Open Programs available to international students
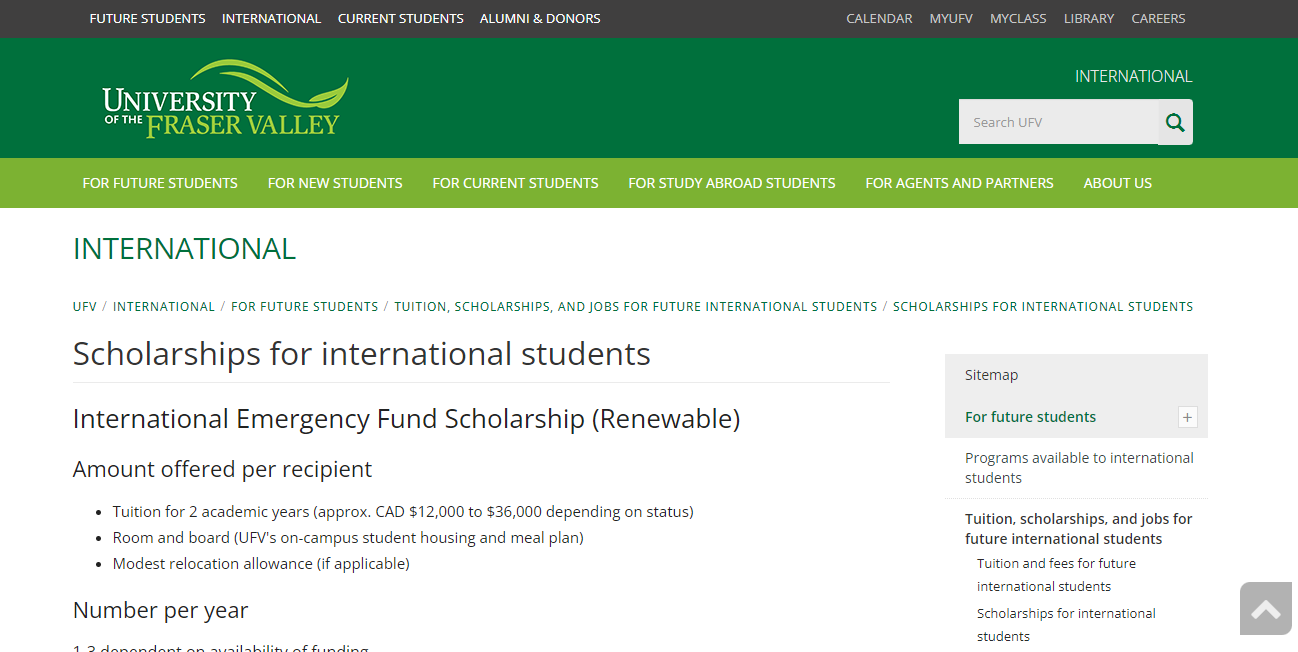The height and width of the screenshot is (652, 1298). click(1079, 468)
